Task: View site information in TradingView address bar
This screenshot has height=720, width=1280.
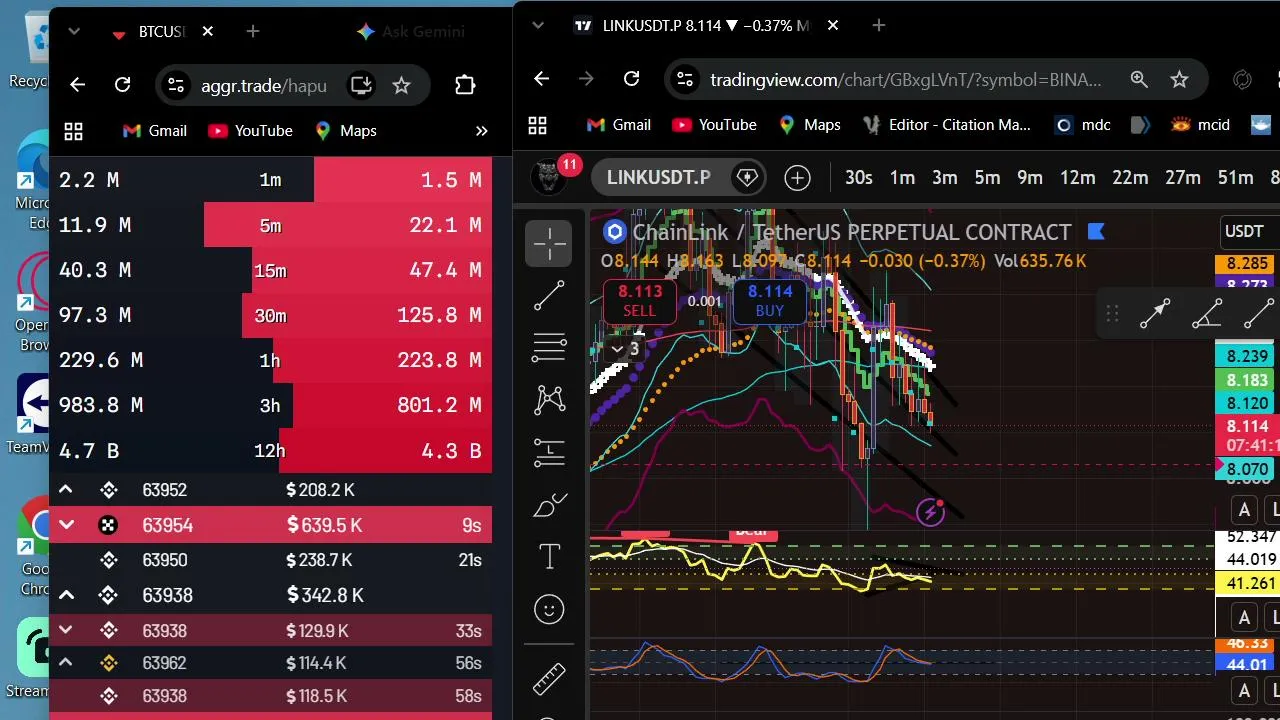Action: click(x=683, y=79)
